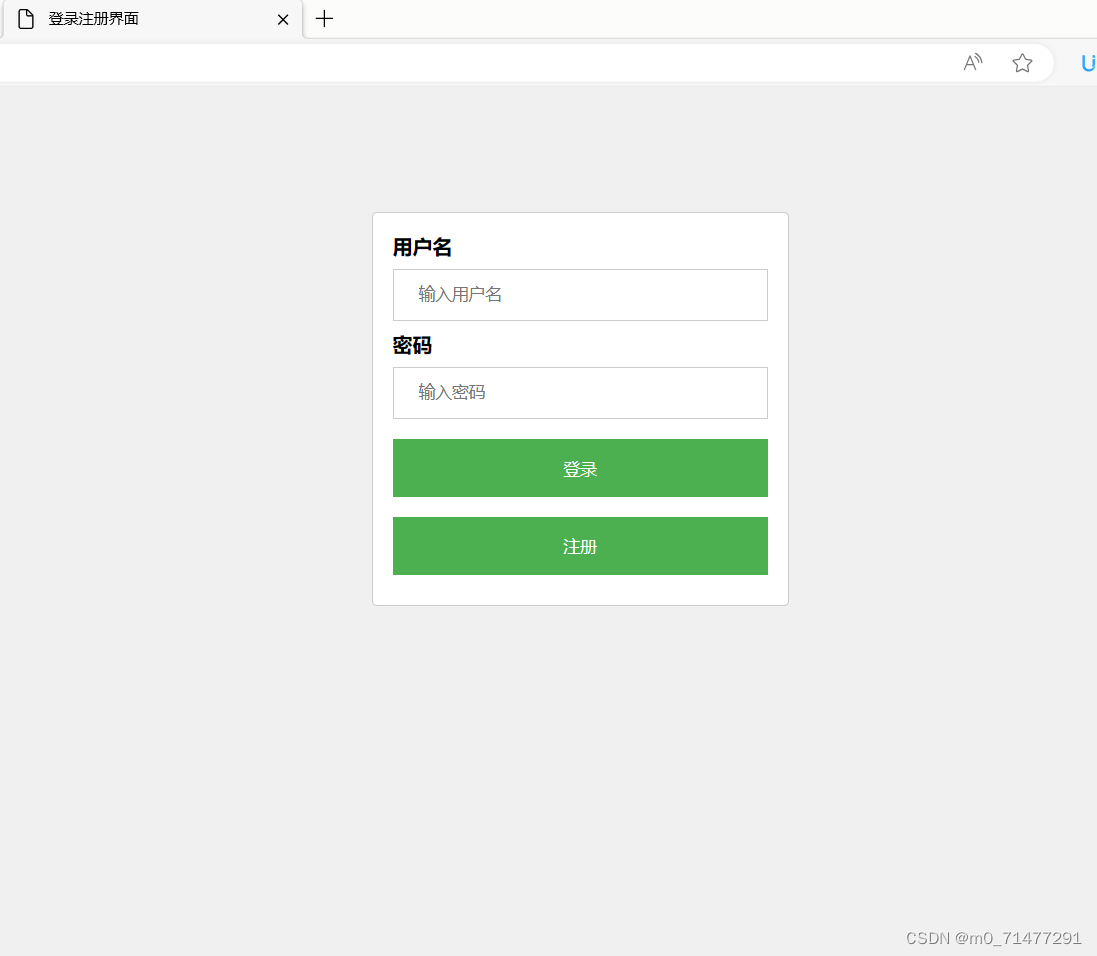Viewport: 1097px width, 956px height.
Task: Open a new tab with plus icon
Action: [x=324, y=19]
